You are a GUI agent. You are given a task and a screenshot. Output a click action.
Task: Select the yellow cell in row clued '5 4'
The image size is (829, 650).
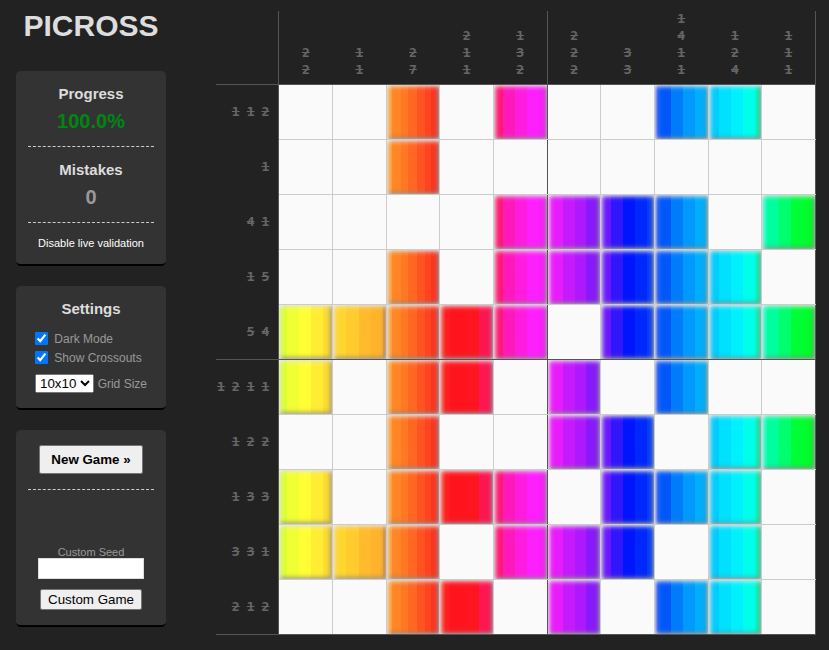pos(306,332)
